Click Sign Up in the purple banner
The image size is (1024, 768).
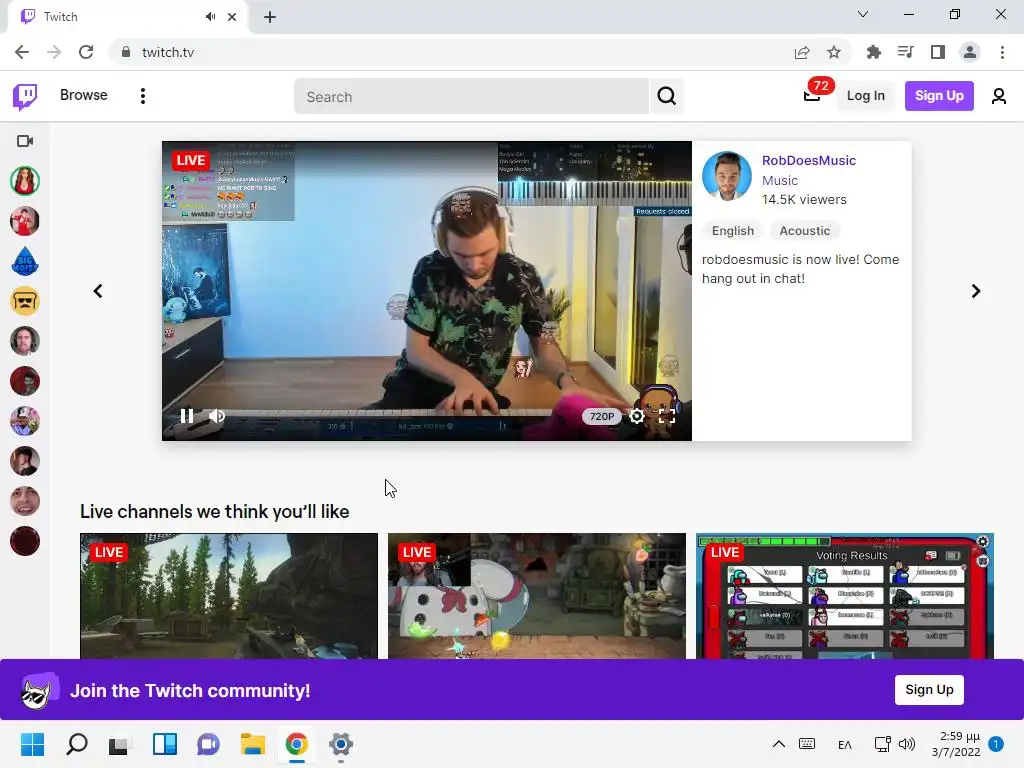click(929, 690)
